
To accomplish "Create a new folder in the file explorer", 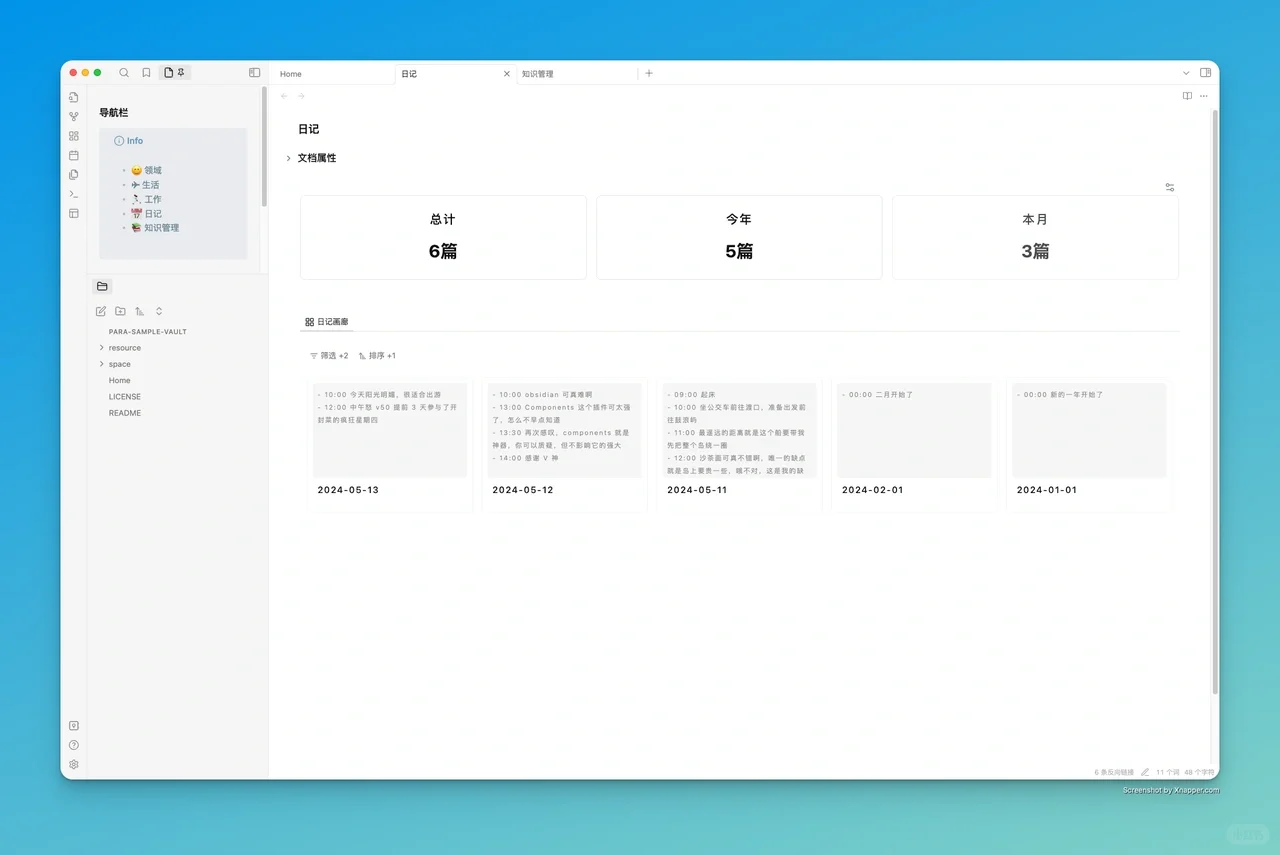I will (x=120, y=311).
